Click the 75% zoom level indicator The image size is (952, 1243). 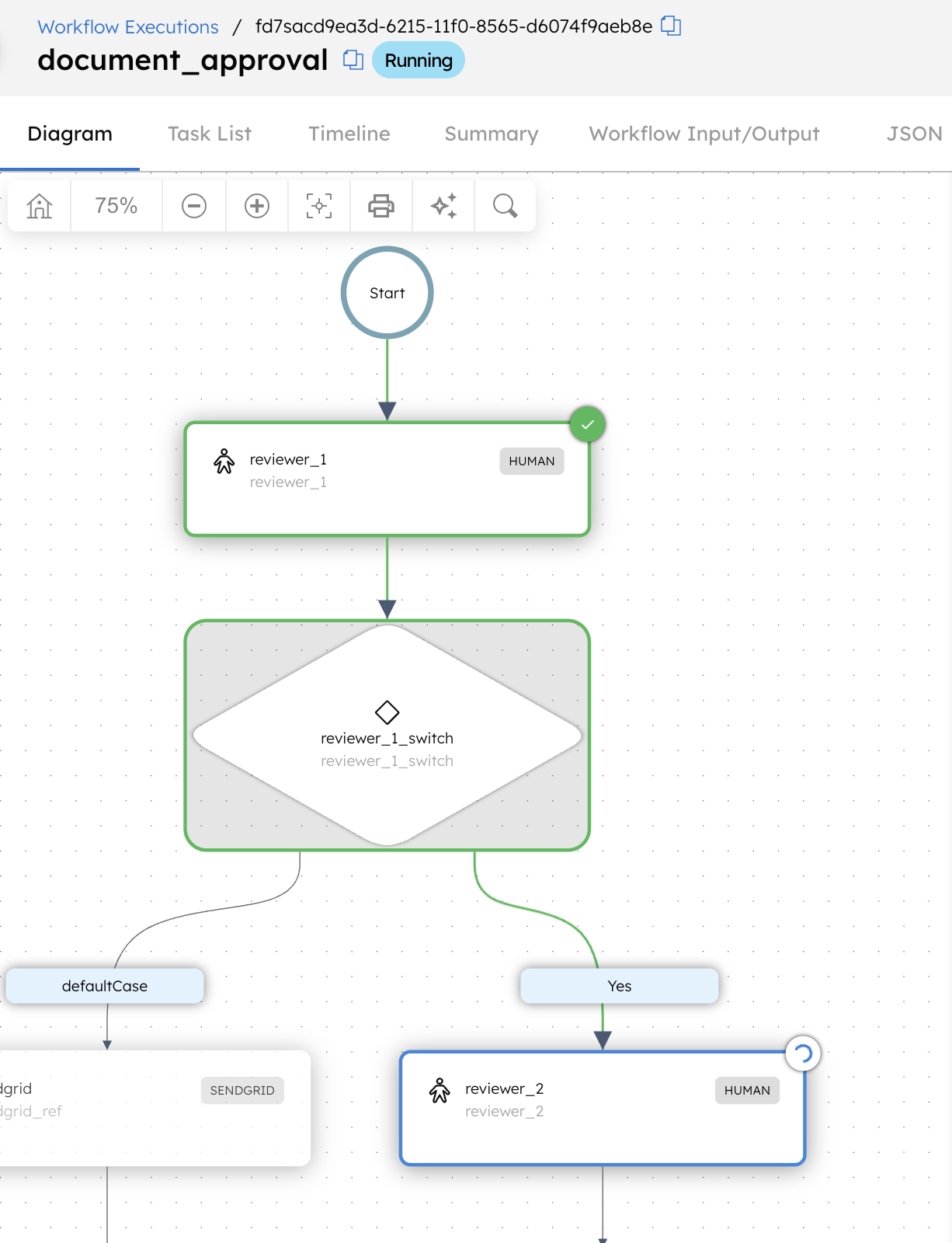pyautogui.click(x=116, y=206)
